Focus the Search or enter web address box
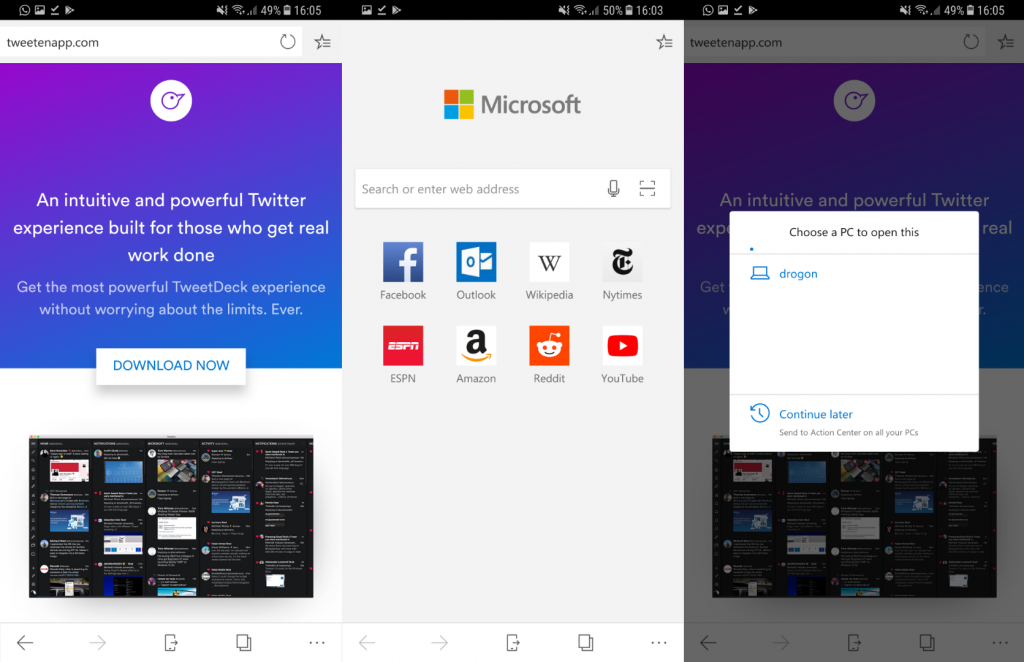Screen dimensions: 1024x662 point(513,189)
